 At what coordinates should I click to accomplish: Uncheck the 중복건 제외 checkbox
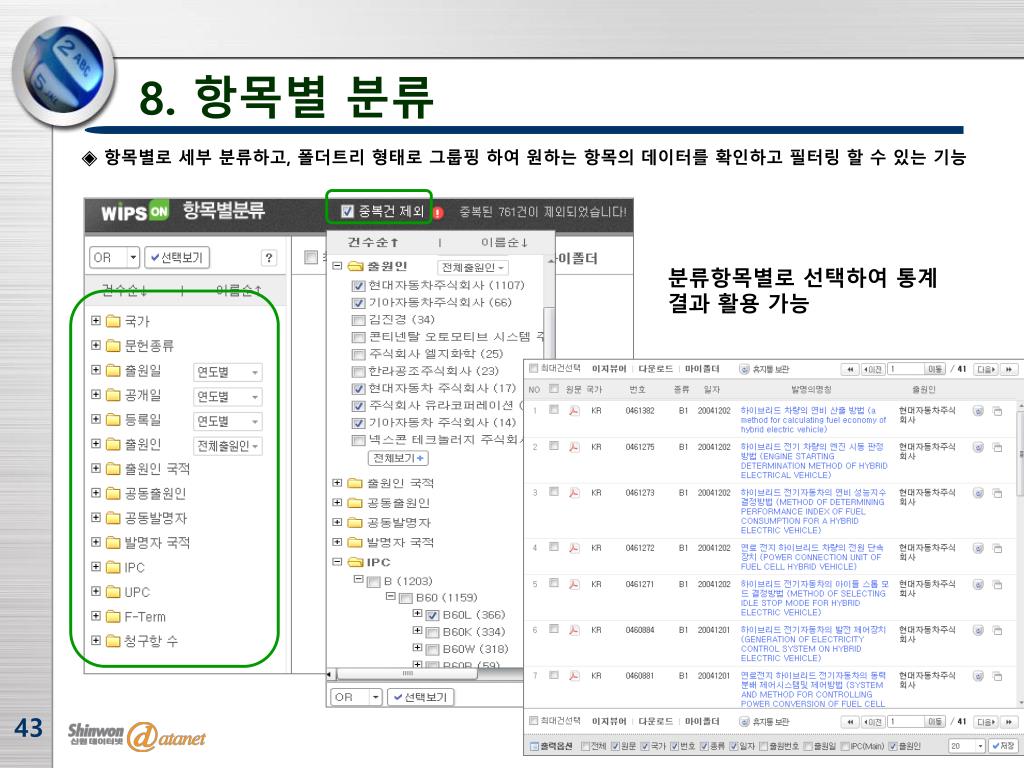click(347, 210)
